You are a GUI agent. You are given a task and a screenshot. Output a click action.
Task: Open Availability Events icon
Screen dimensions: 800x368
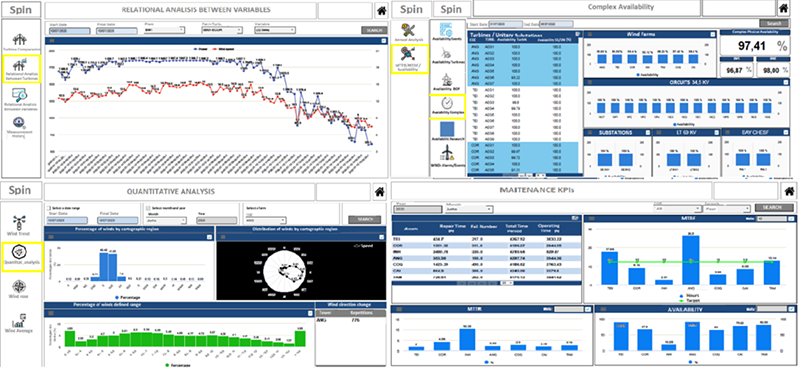(446, 30)
